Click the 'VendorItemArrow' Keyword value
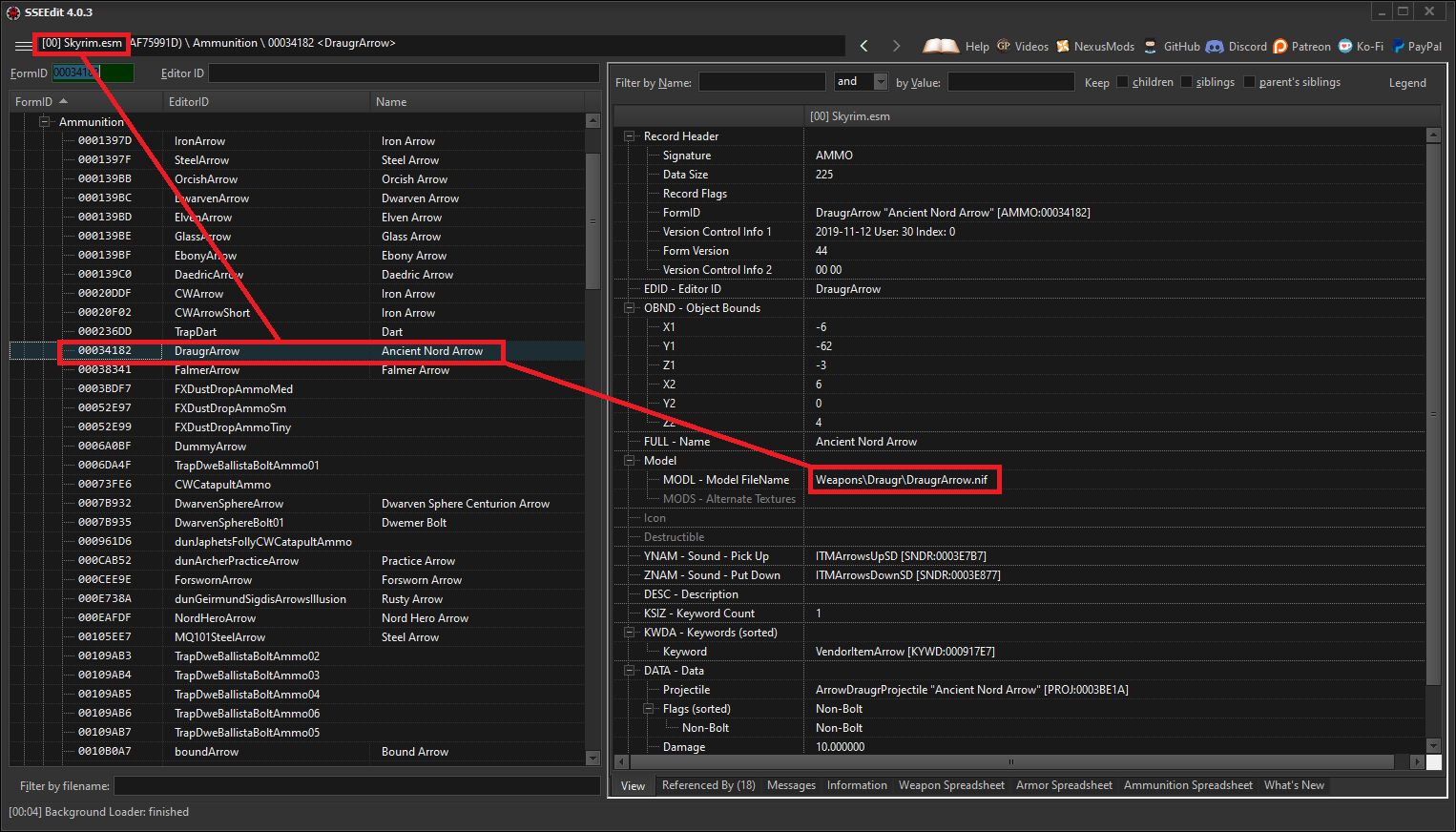Viewport: 1456px width, 832px height. point(905,652)
